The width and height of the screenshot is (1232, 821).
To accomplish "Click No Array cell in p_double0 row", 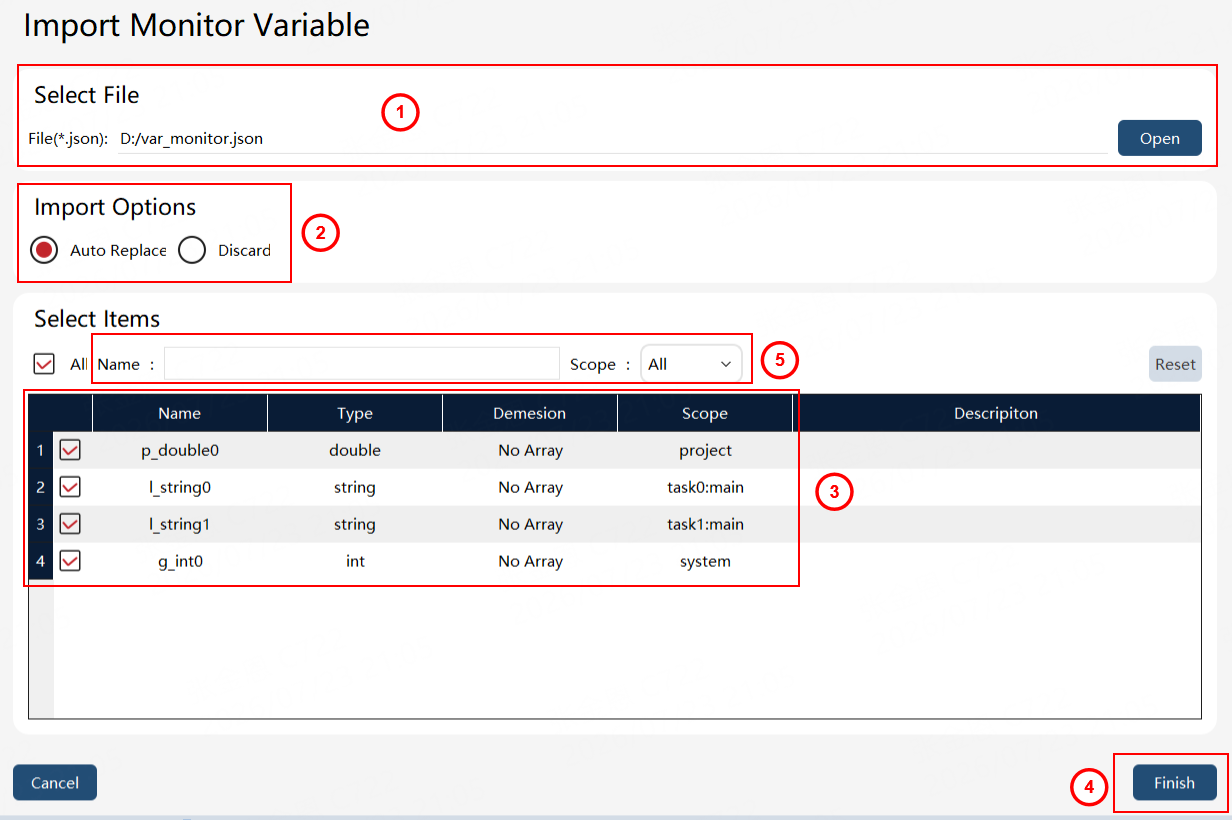I will point(530,451).
